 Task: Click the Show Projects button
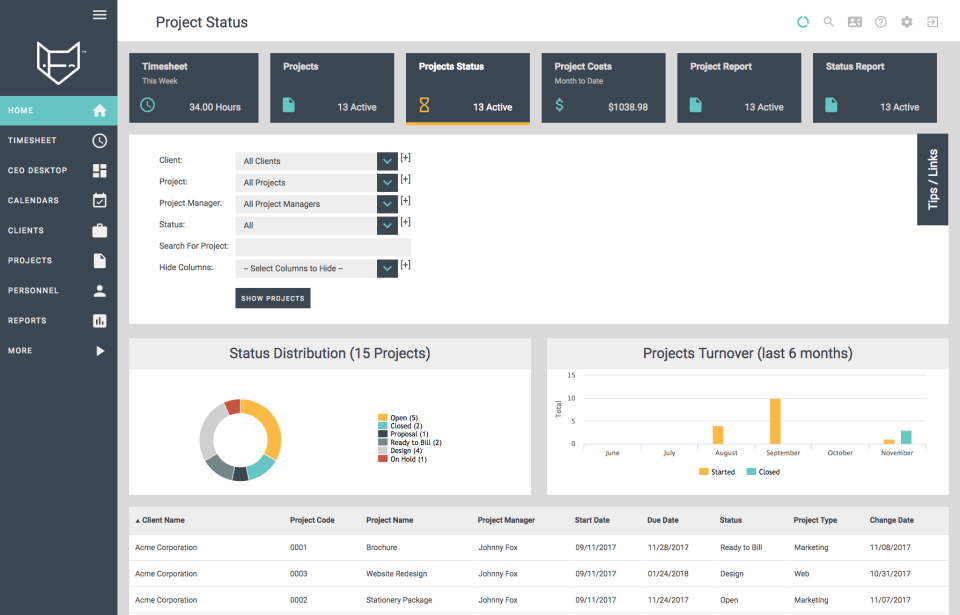272,297
